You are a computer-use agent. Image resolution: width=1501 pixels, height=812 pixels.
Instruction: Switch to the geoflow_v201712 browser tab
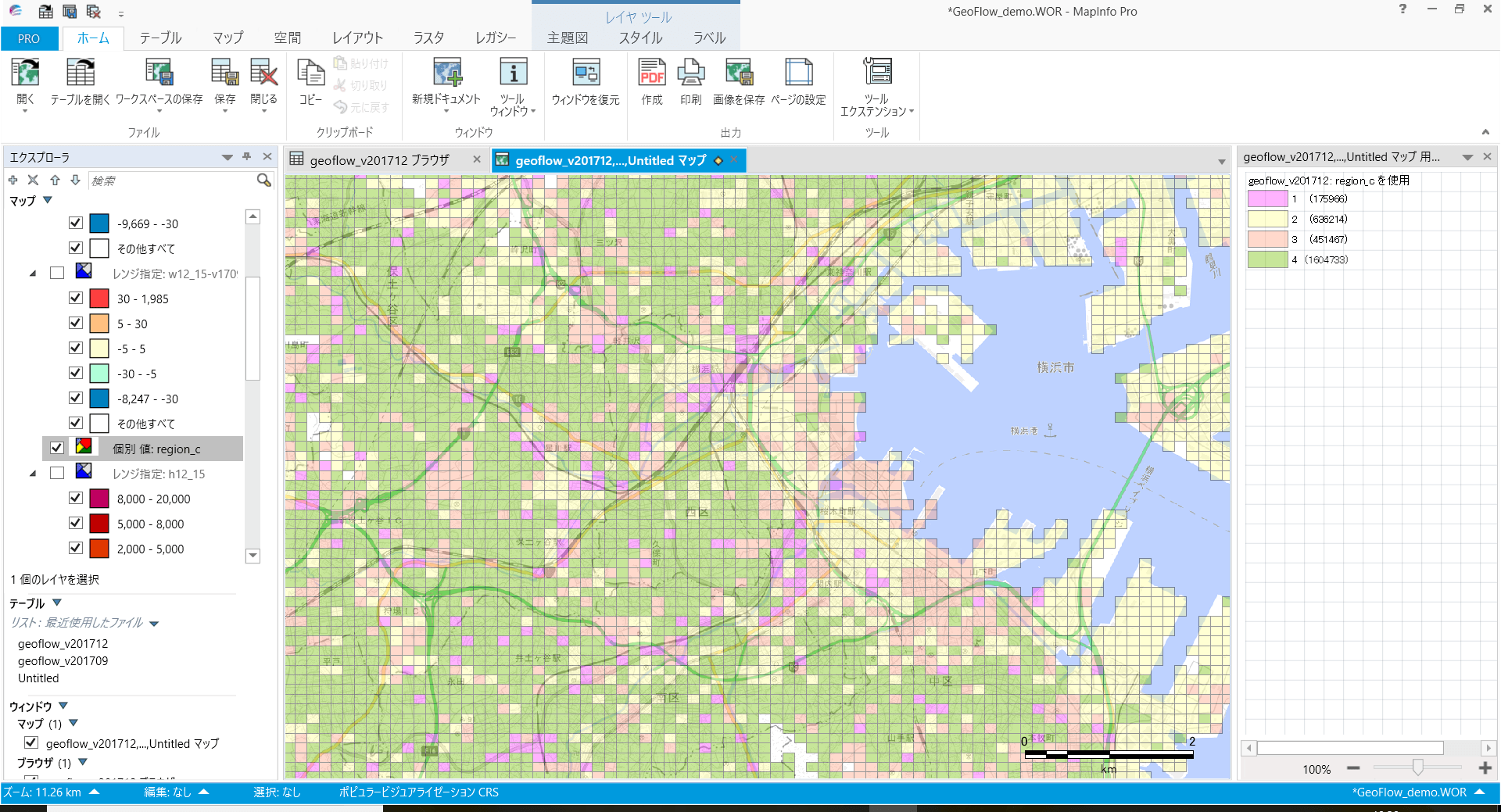pos(379,160)
